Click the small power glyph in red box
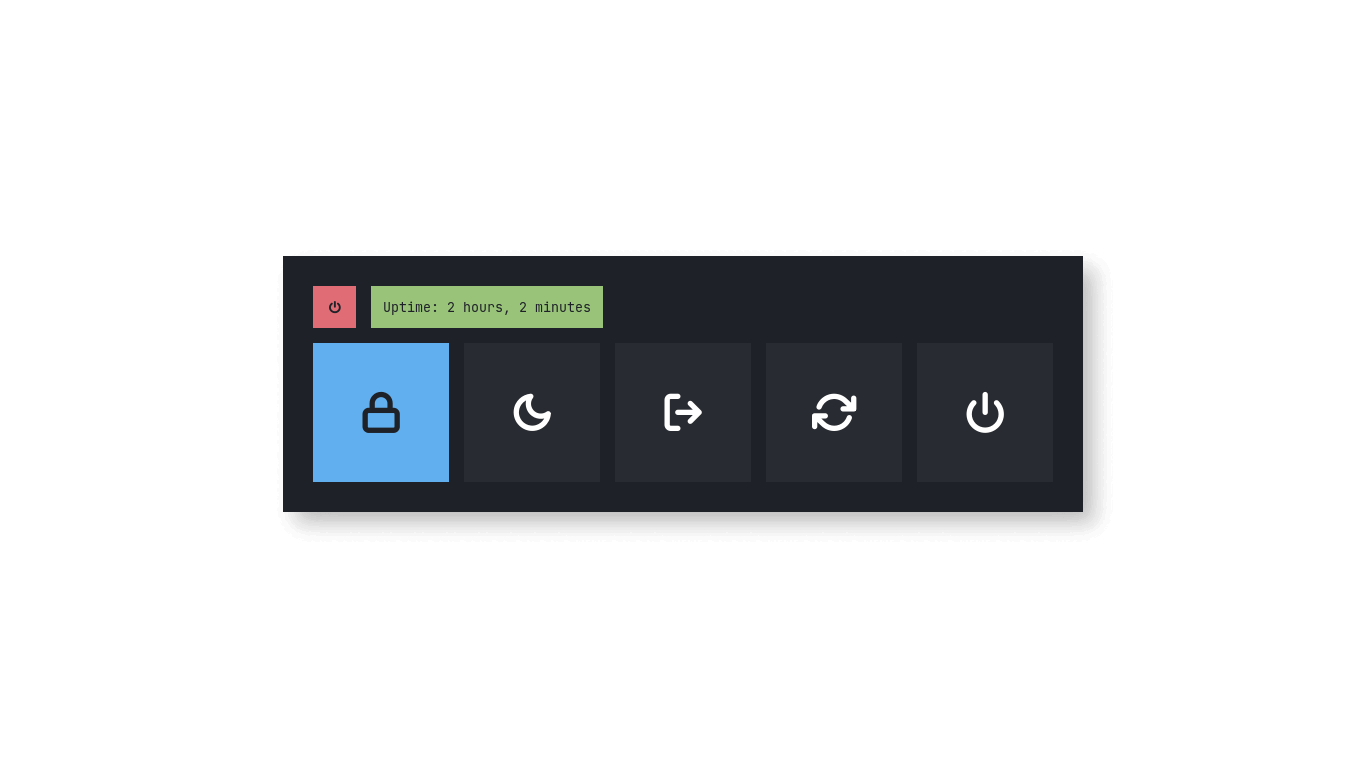The height and width of the screenshot is (768, 1366). click(x=335, y=307)
